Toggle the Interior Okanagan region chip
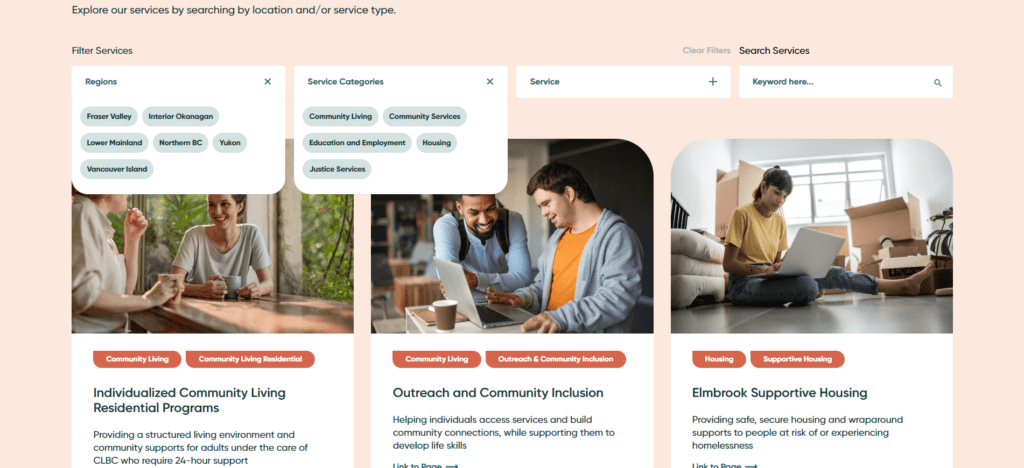1024x468 pixels. (x=180, y=117)
